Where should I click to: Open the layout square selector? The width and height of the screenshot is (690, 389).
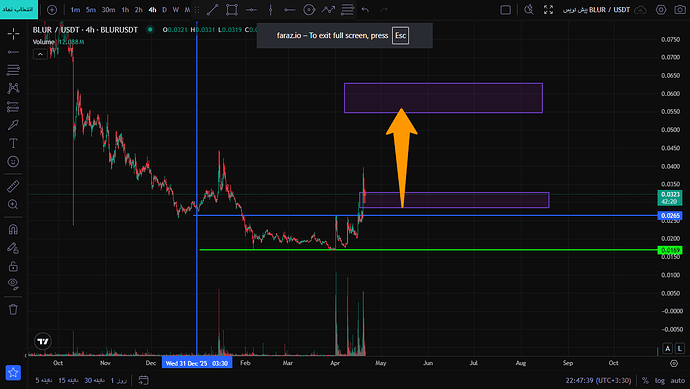506,10
